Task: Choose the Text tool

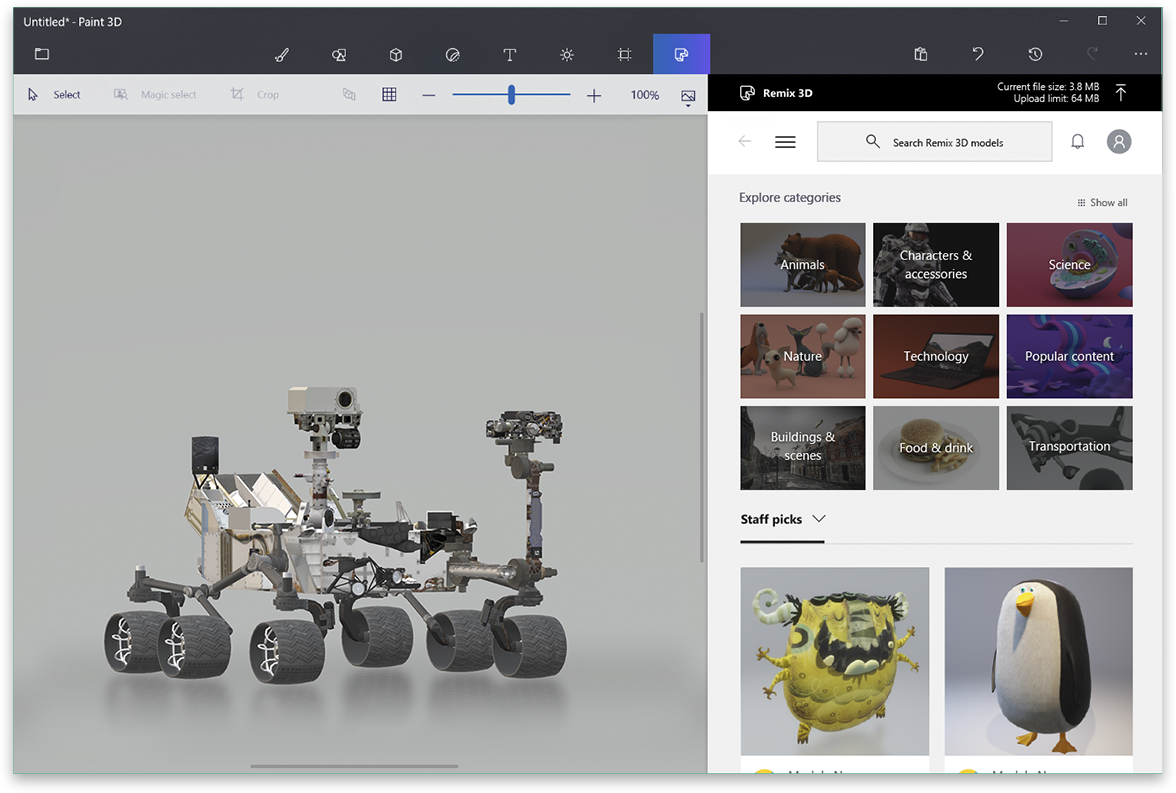Action: coord(510,55)
